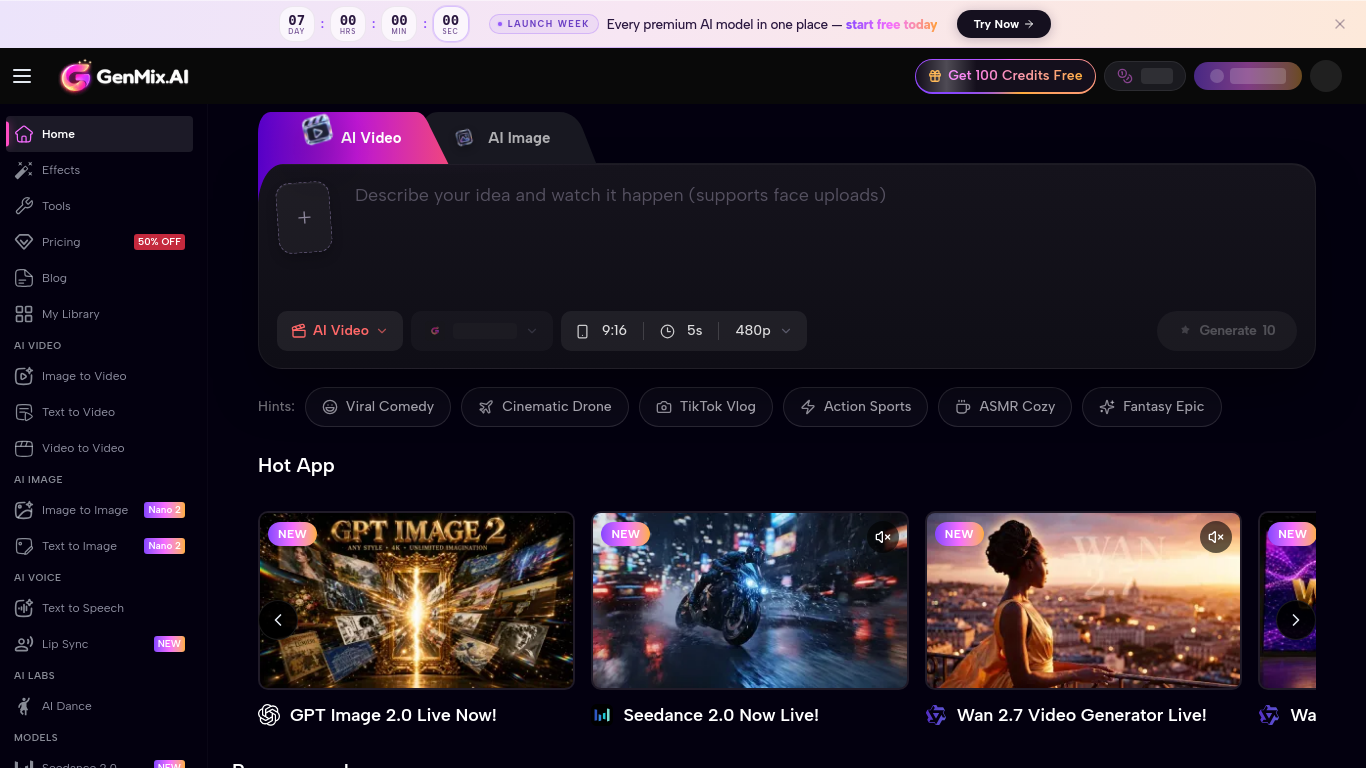Open Text to Image in the sidebar
The image size is (1366, 768).
(x=100, y=546)
